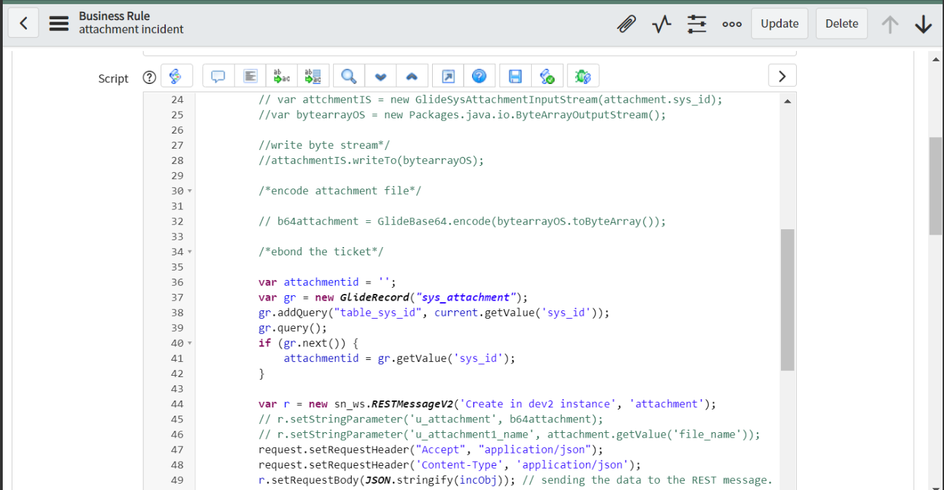Image resolution: width=944 pixels, height=490 pixels.
Task: Toggle comment using speech bubble icon
Action: point(218,76)
